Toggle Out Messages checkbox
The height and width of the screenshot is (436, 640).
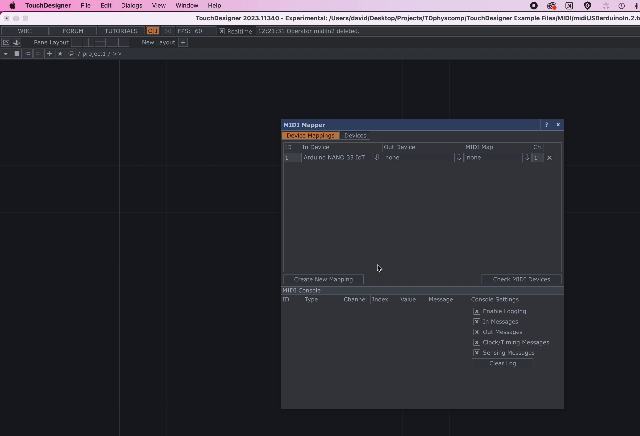tap(476, 332)
